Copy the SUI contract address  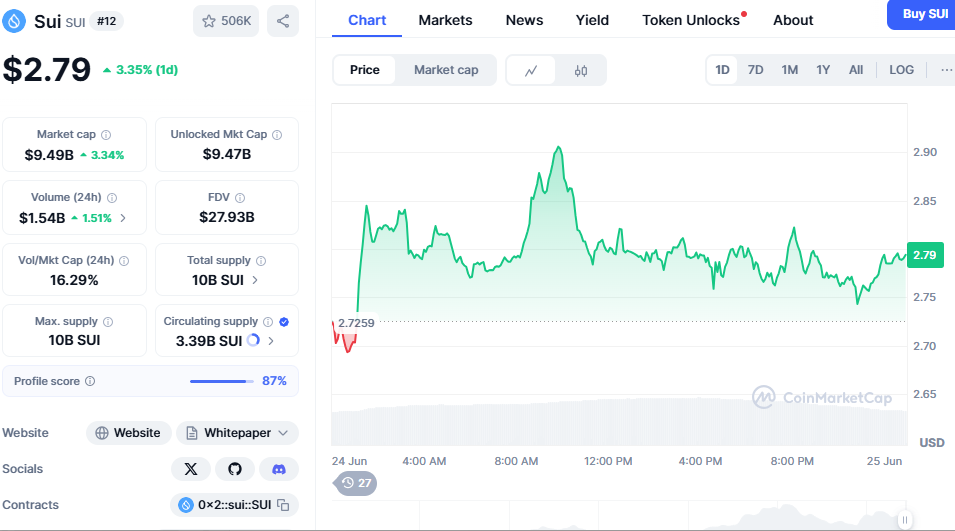(283, 505)
